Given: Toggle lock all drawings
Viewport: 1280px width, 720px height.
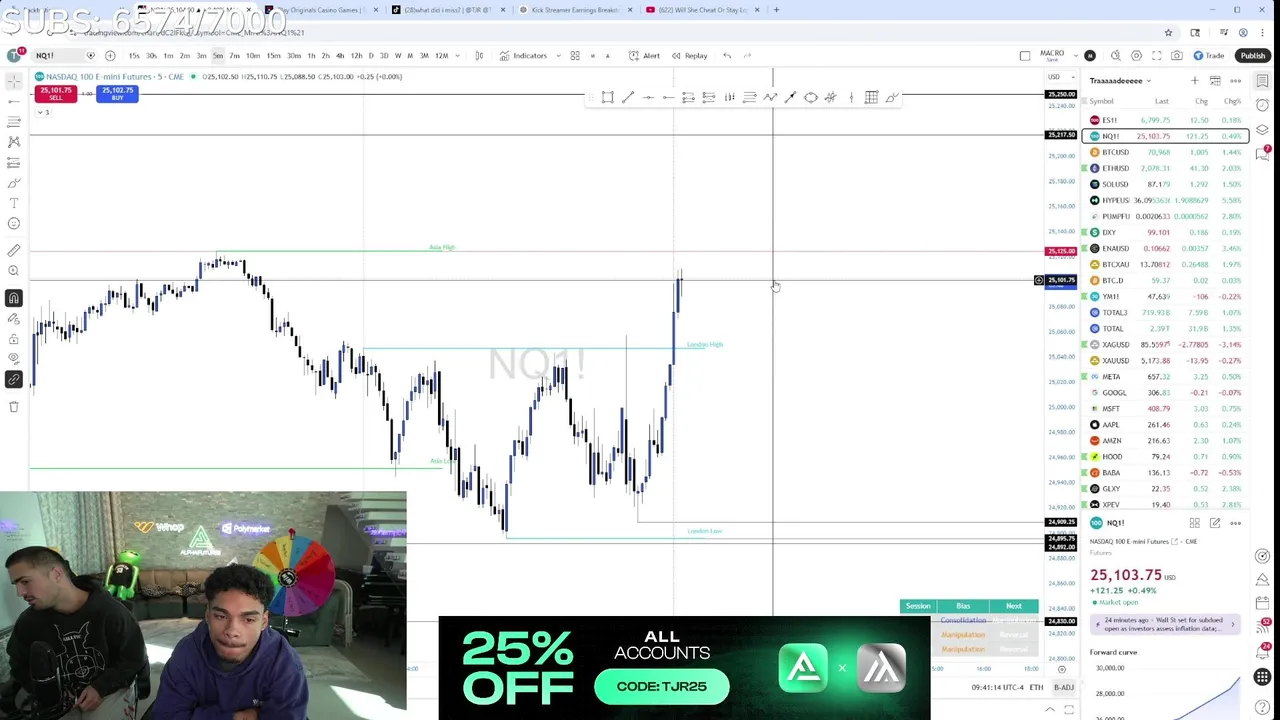Looking at the screenshot, I should 13,338.
